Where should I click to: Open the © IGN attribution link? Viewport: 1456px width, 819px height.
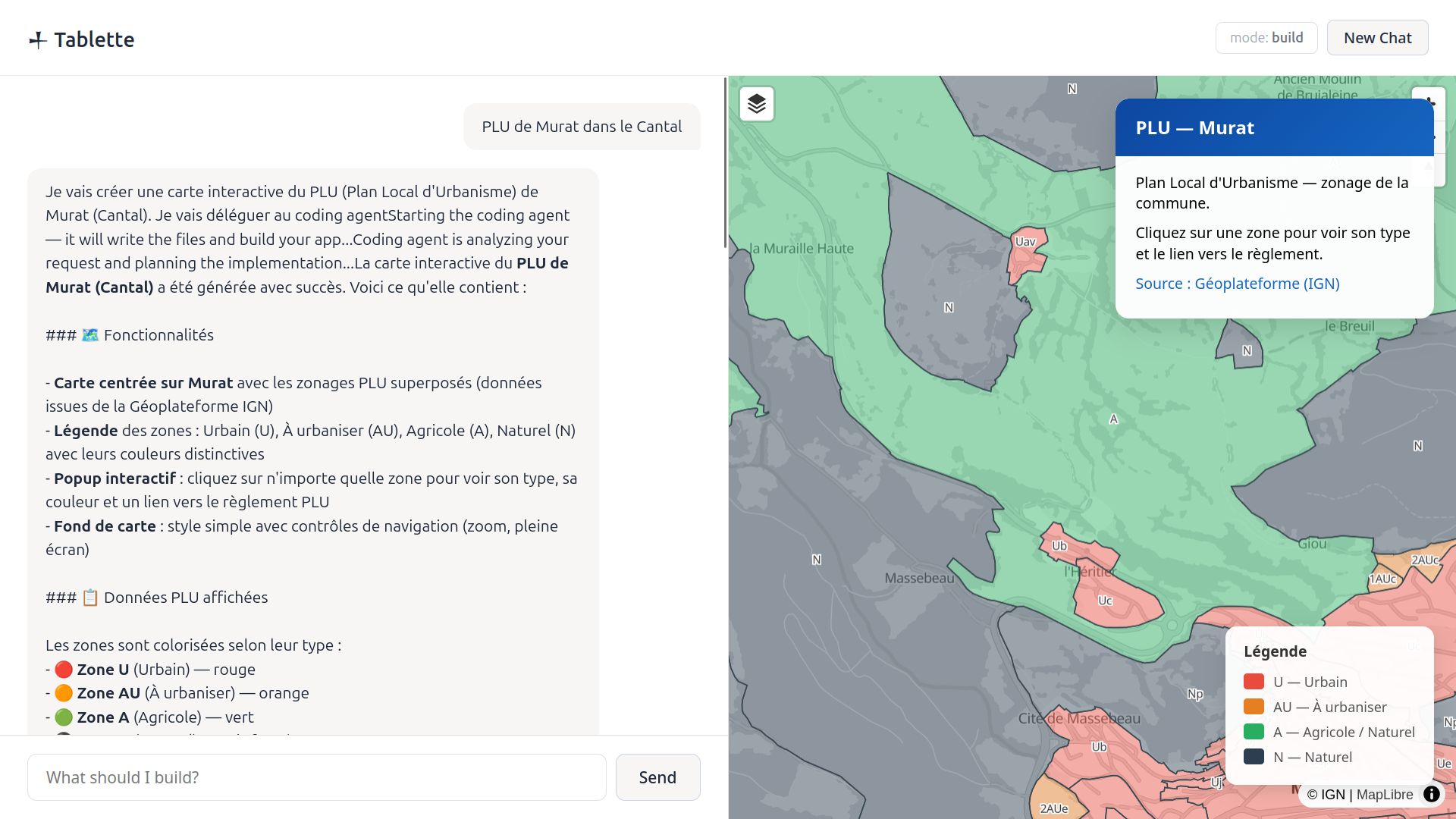[1326, 795]
